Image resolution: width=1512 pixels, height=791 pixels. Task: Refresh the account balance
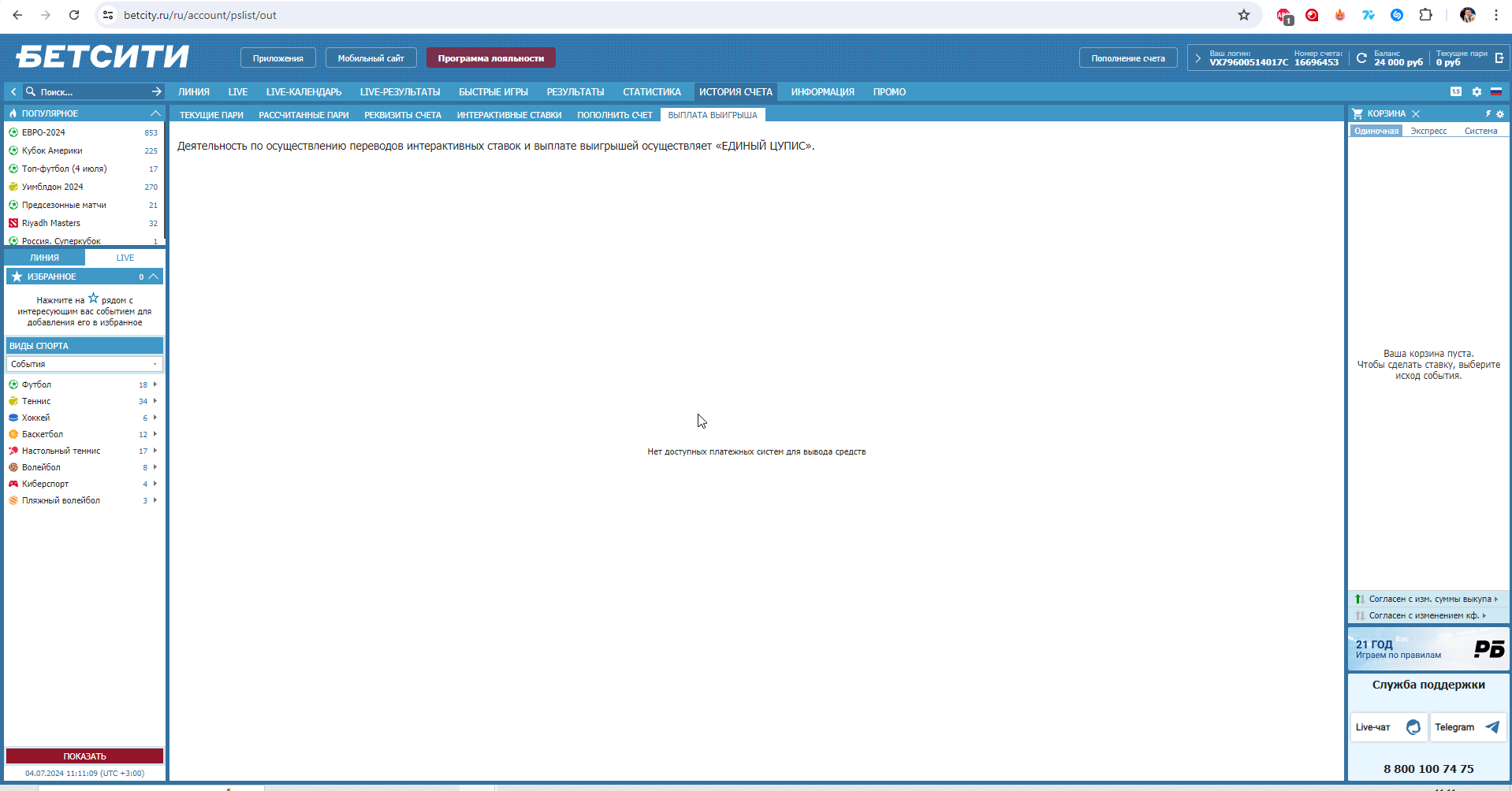pos(1361,58)
